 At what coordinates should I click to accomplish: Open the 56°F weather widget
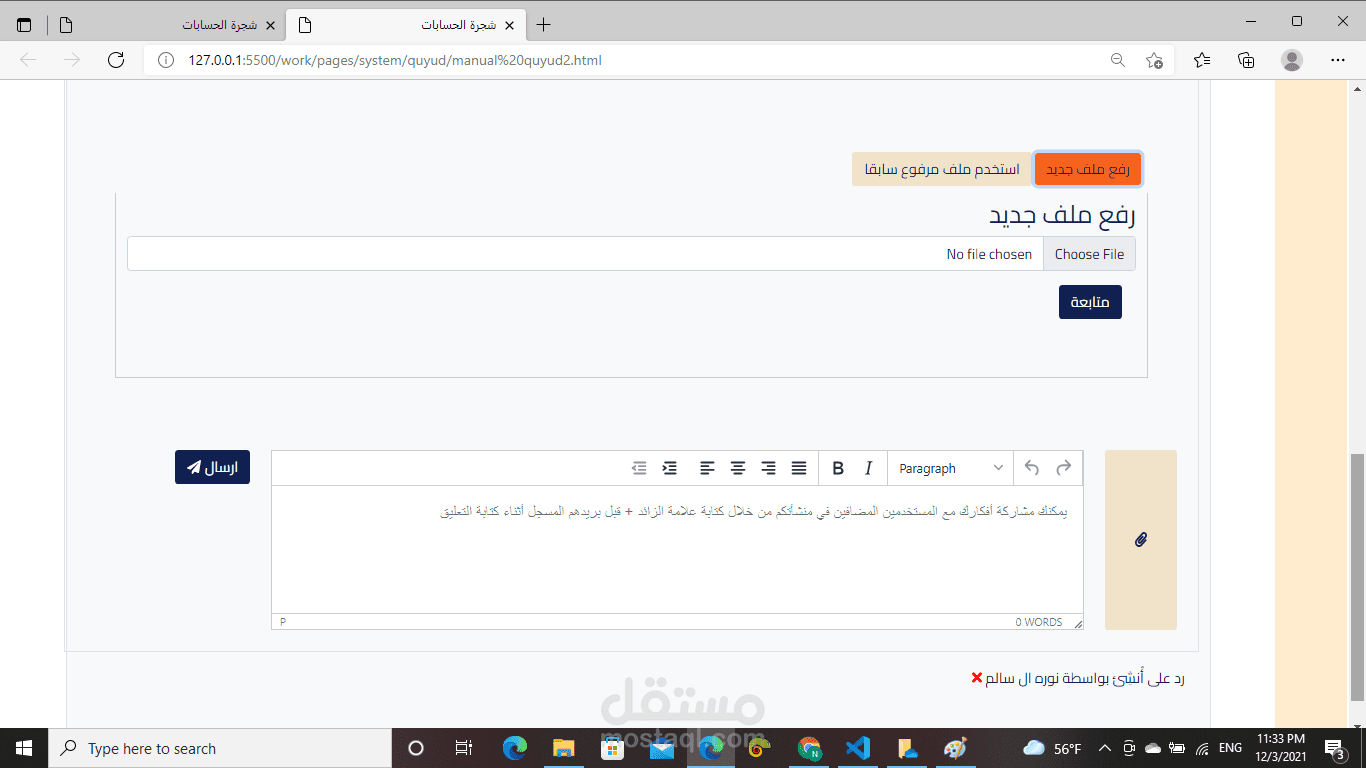tap(1052, 748)
